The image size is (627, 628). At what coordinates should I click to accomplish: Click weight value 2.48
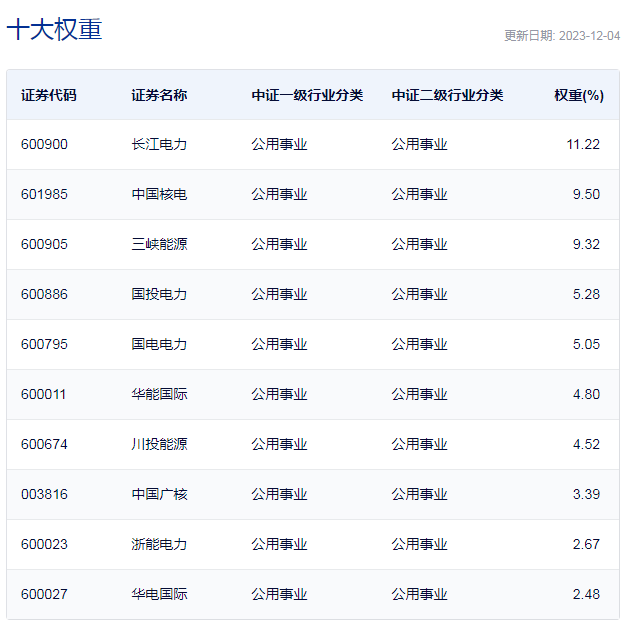pos(587,594)
